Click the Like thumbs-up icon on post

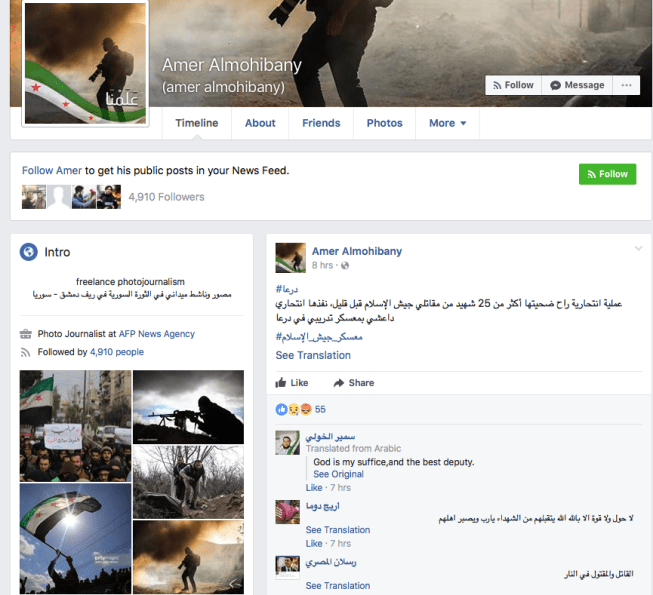tap(281, 383)
